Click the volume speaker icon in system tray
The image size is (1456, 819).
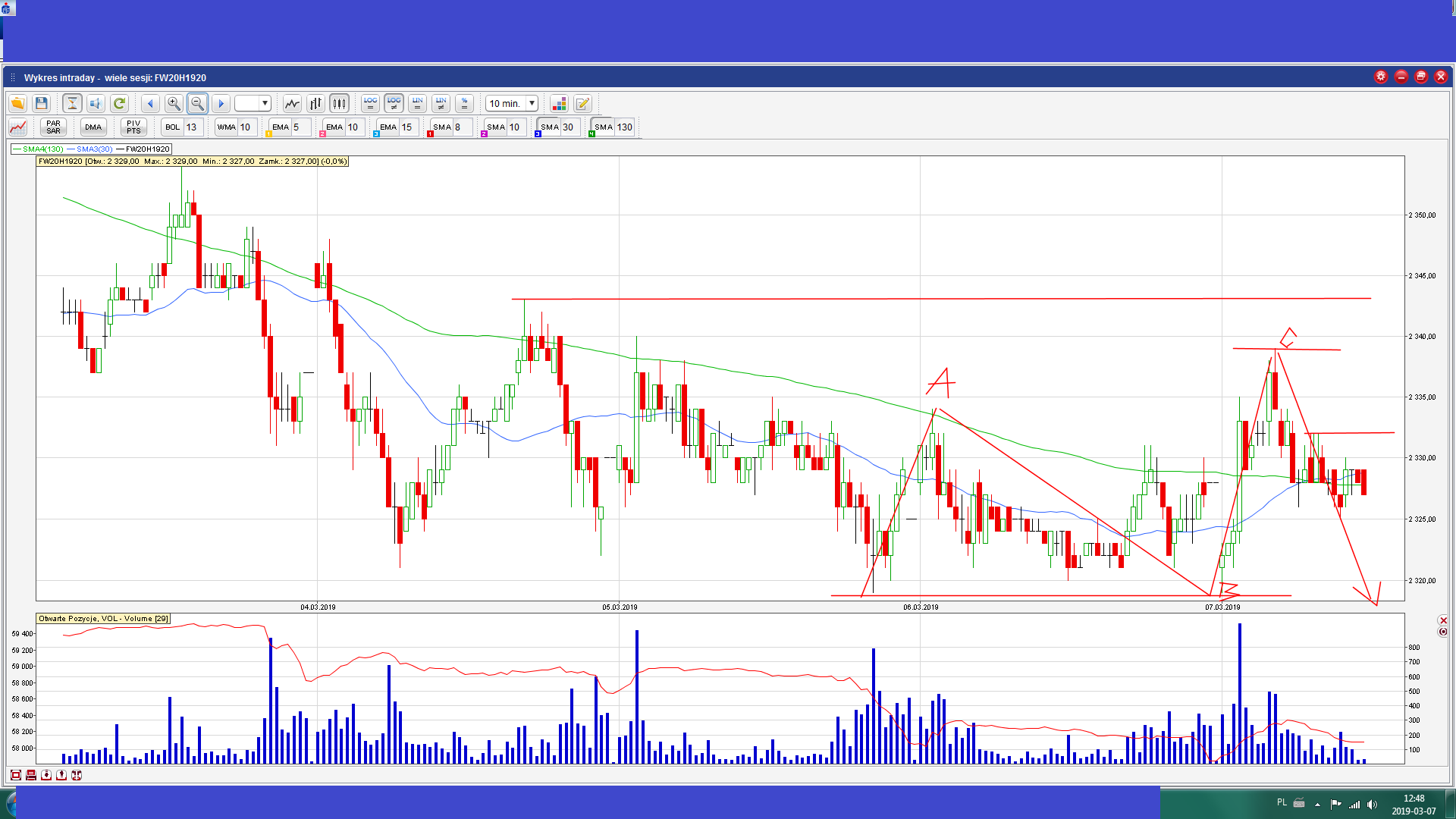click(x=1372, y=804)
